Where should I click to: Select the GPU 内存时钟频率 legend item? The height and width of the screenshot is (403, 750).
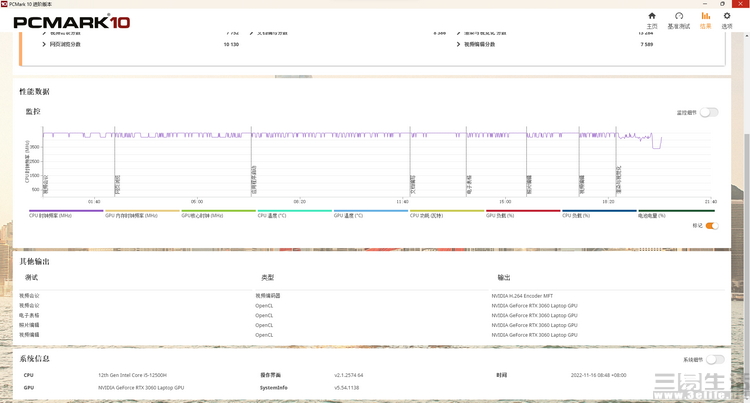(x=132, y=215)
